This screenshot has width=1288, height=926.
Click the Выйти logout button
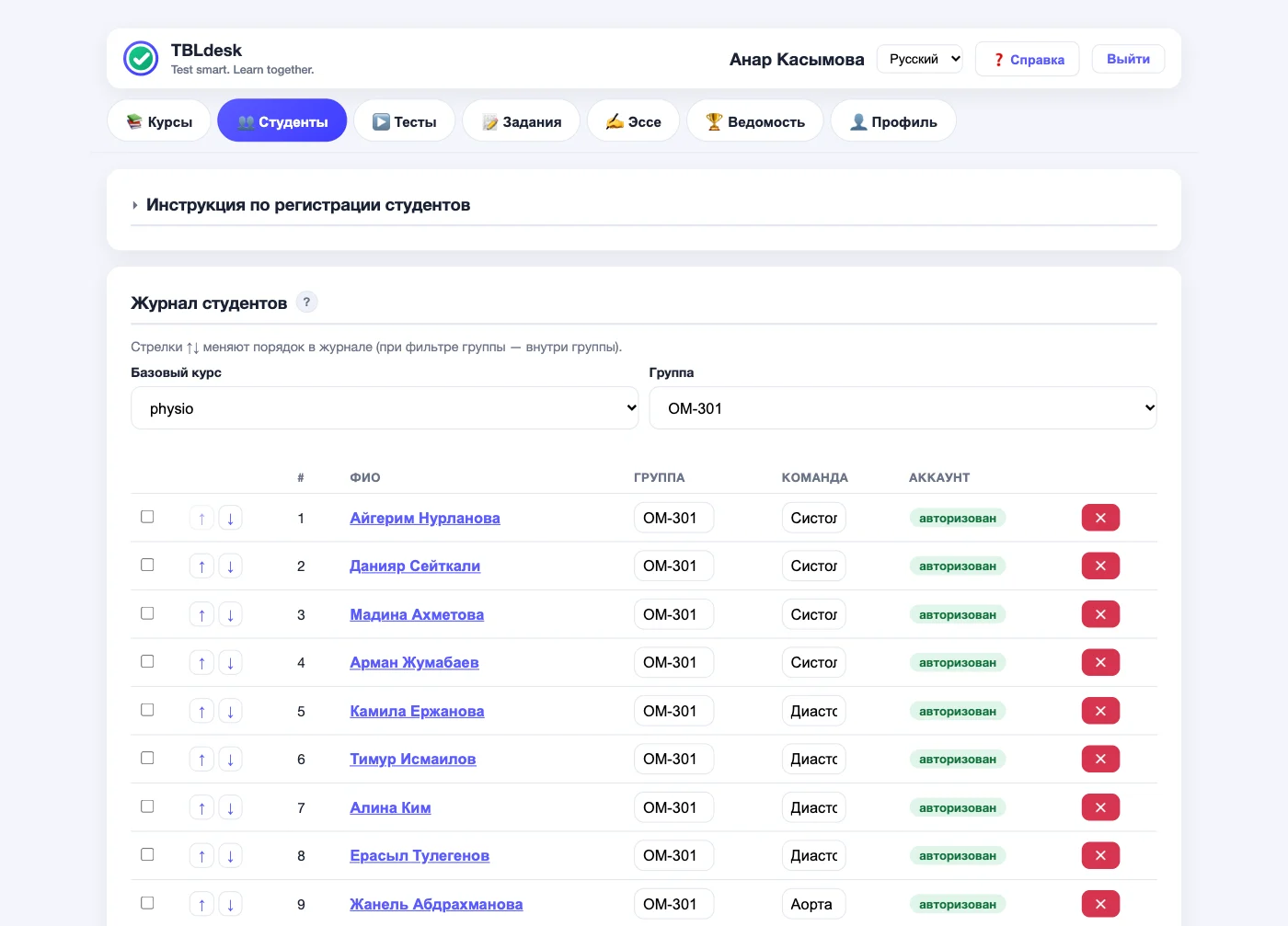1128,59
